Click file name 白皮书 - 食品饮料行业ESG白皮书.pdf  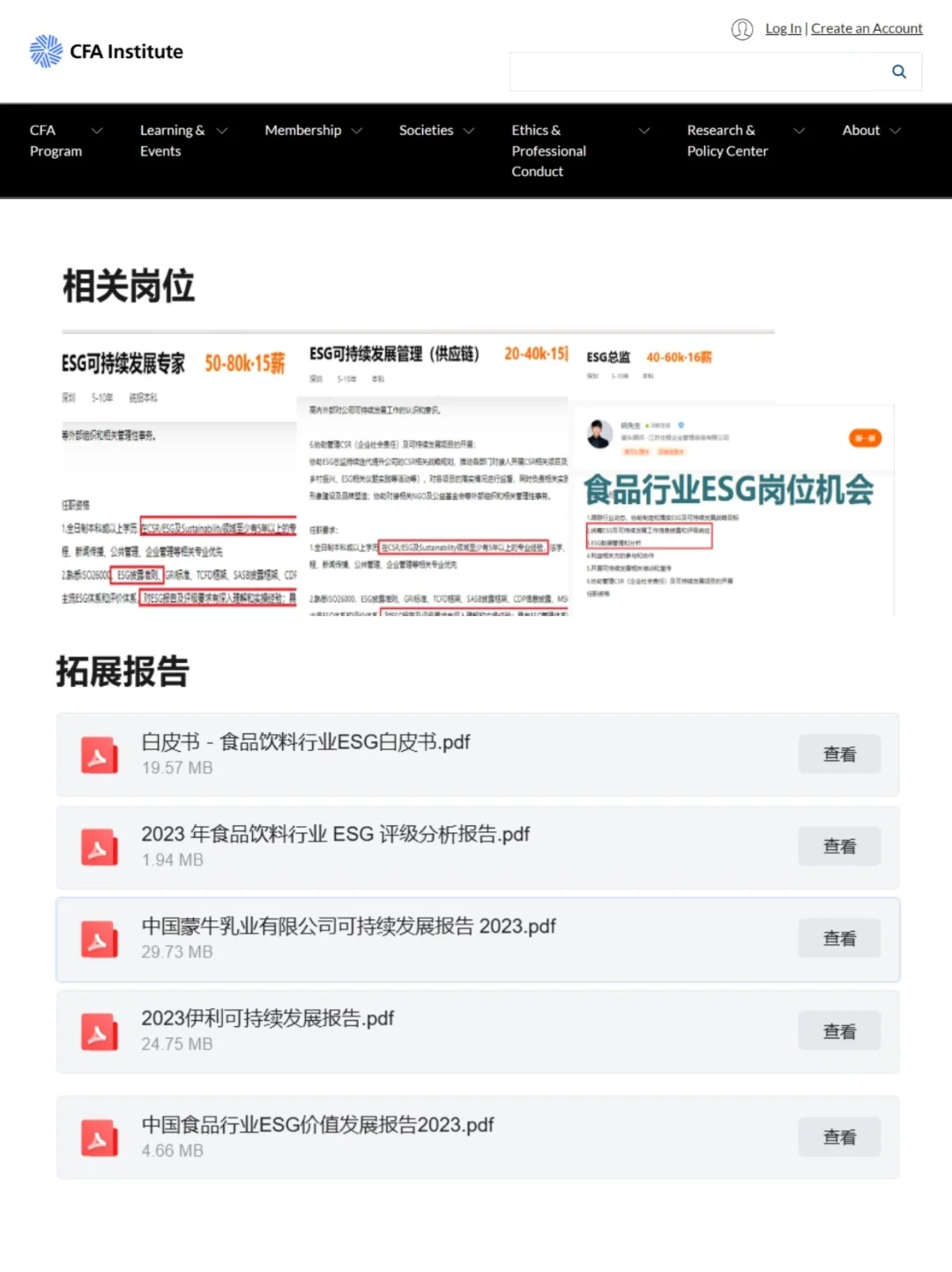(306, 742)
